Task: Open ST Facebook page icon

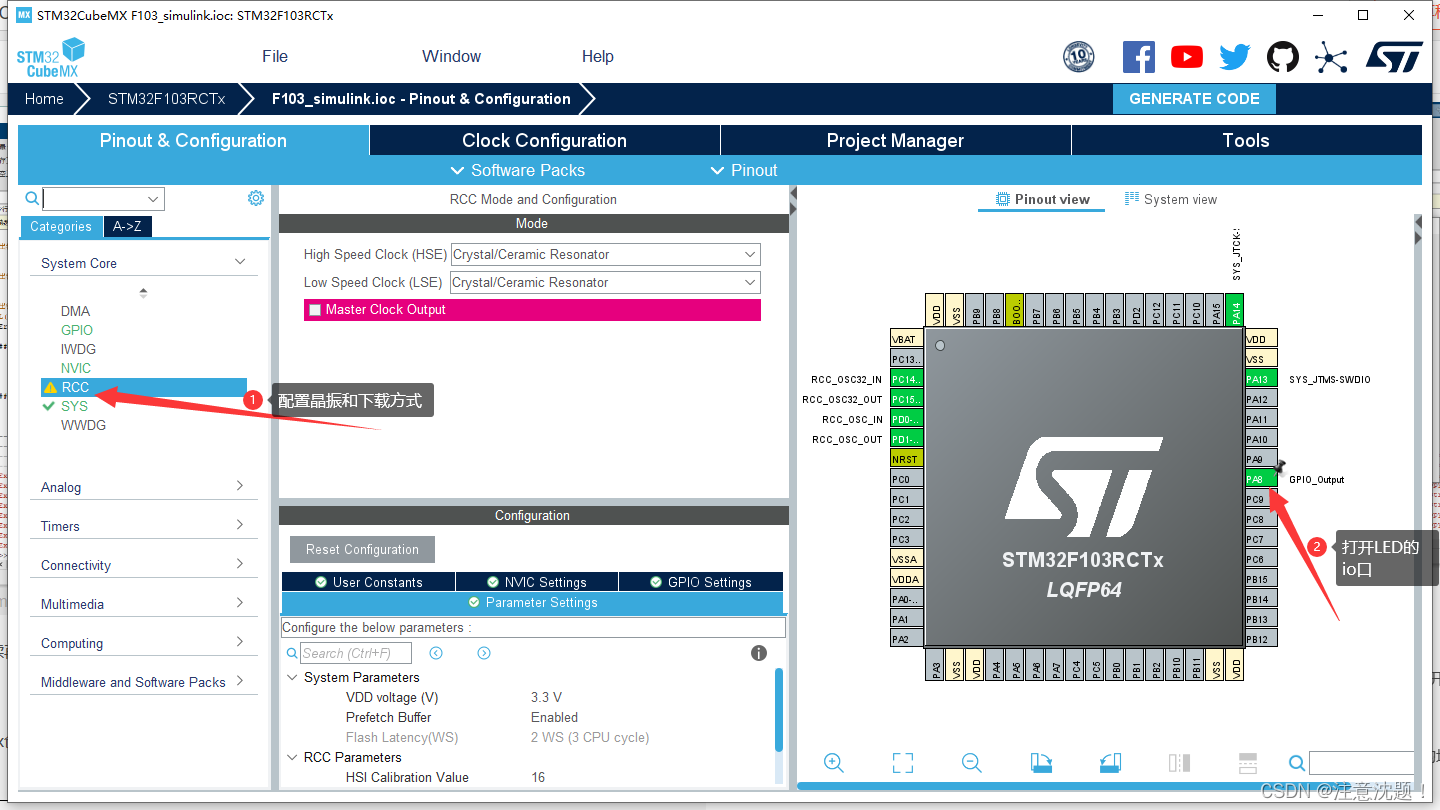Action: [x=1139, y=57]
